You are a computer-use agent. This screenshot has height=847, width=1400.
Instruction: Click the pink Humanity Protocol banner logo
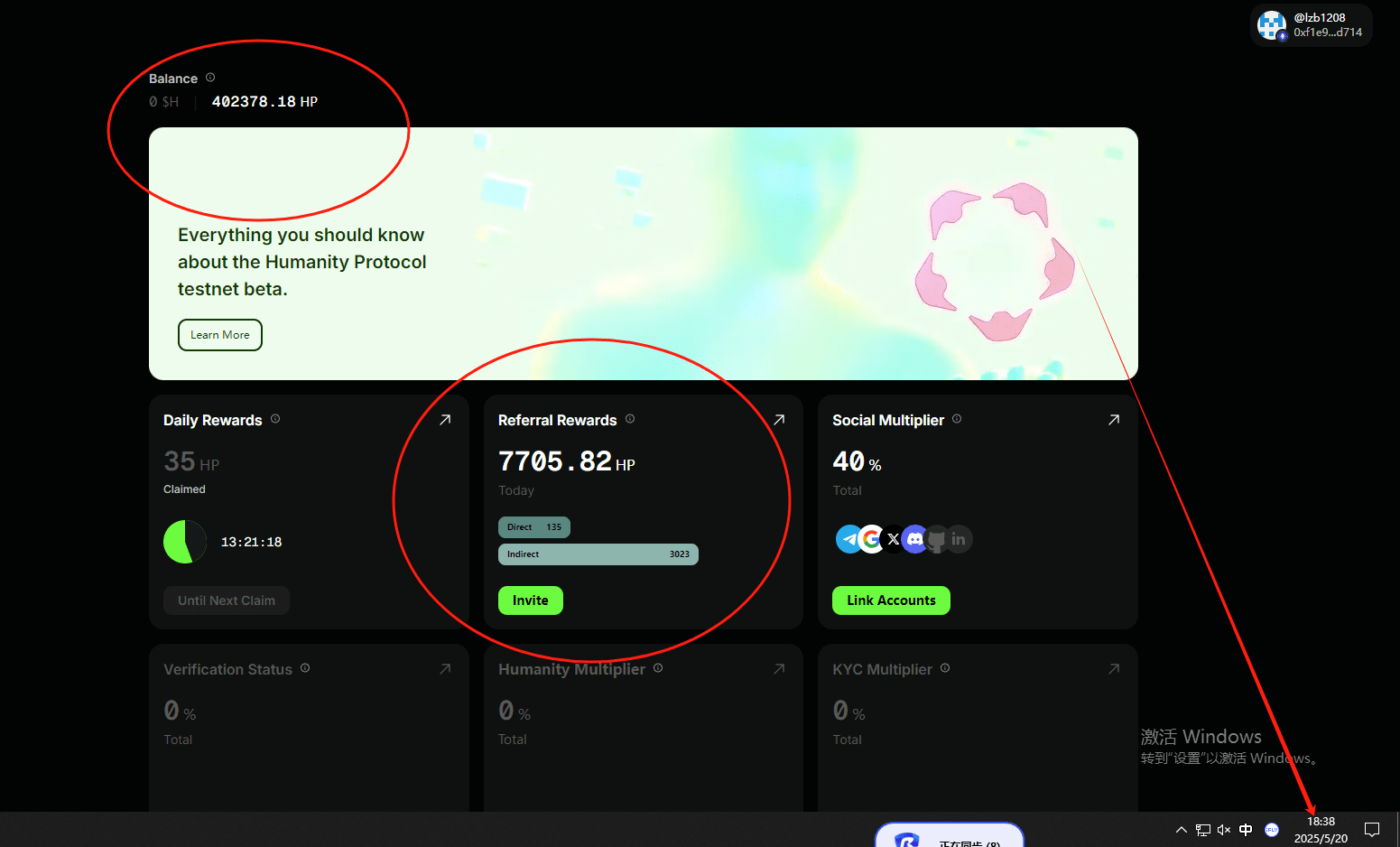pos(995,262)
